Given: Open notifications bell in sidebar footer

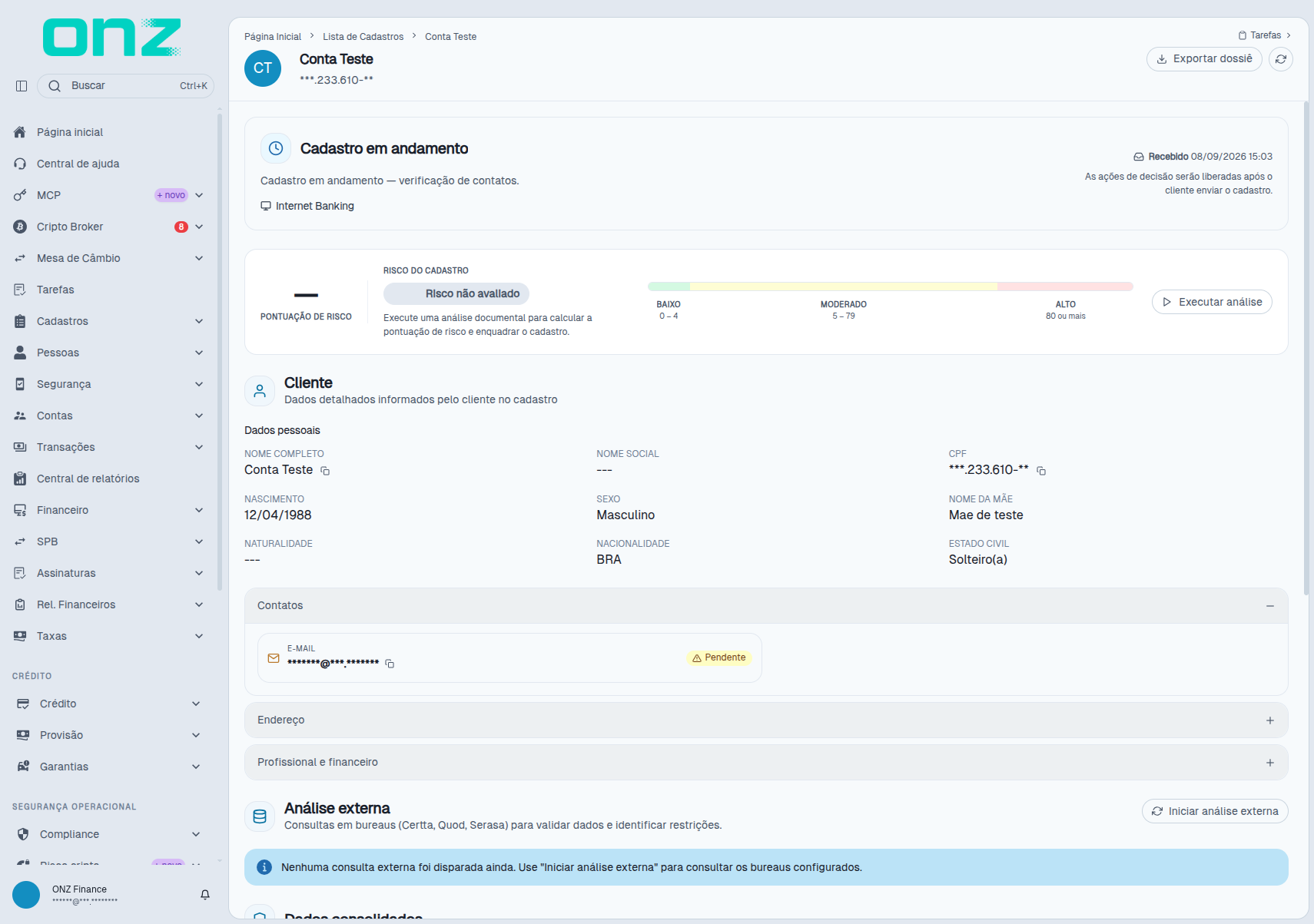Looking at the screenshot, I should [205, 895].
